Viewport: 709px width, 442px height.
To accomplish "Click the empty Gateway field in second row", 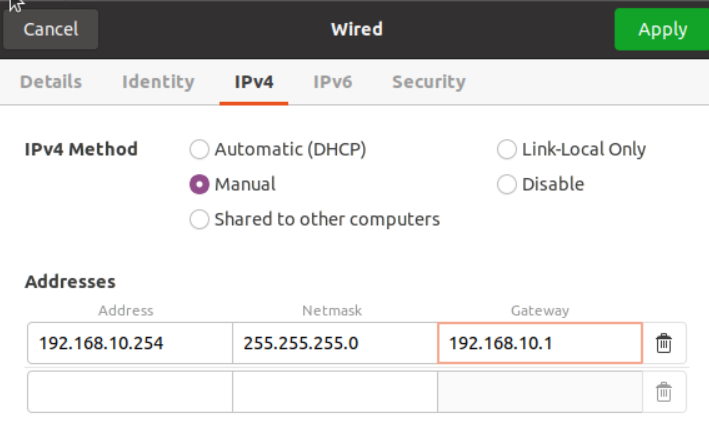I will (540, 392).
